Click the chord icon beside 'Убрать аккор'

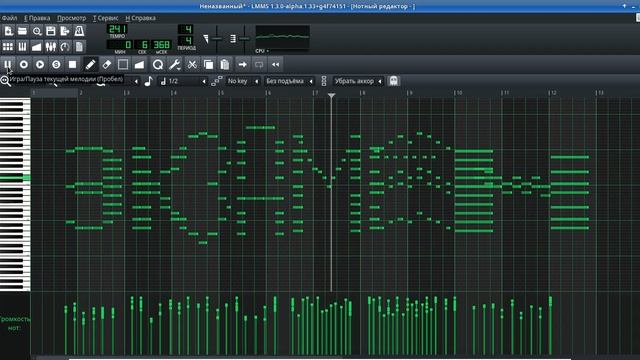tap(324, 81)
